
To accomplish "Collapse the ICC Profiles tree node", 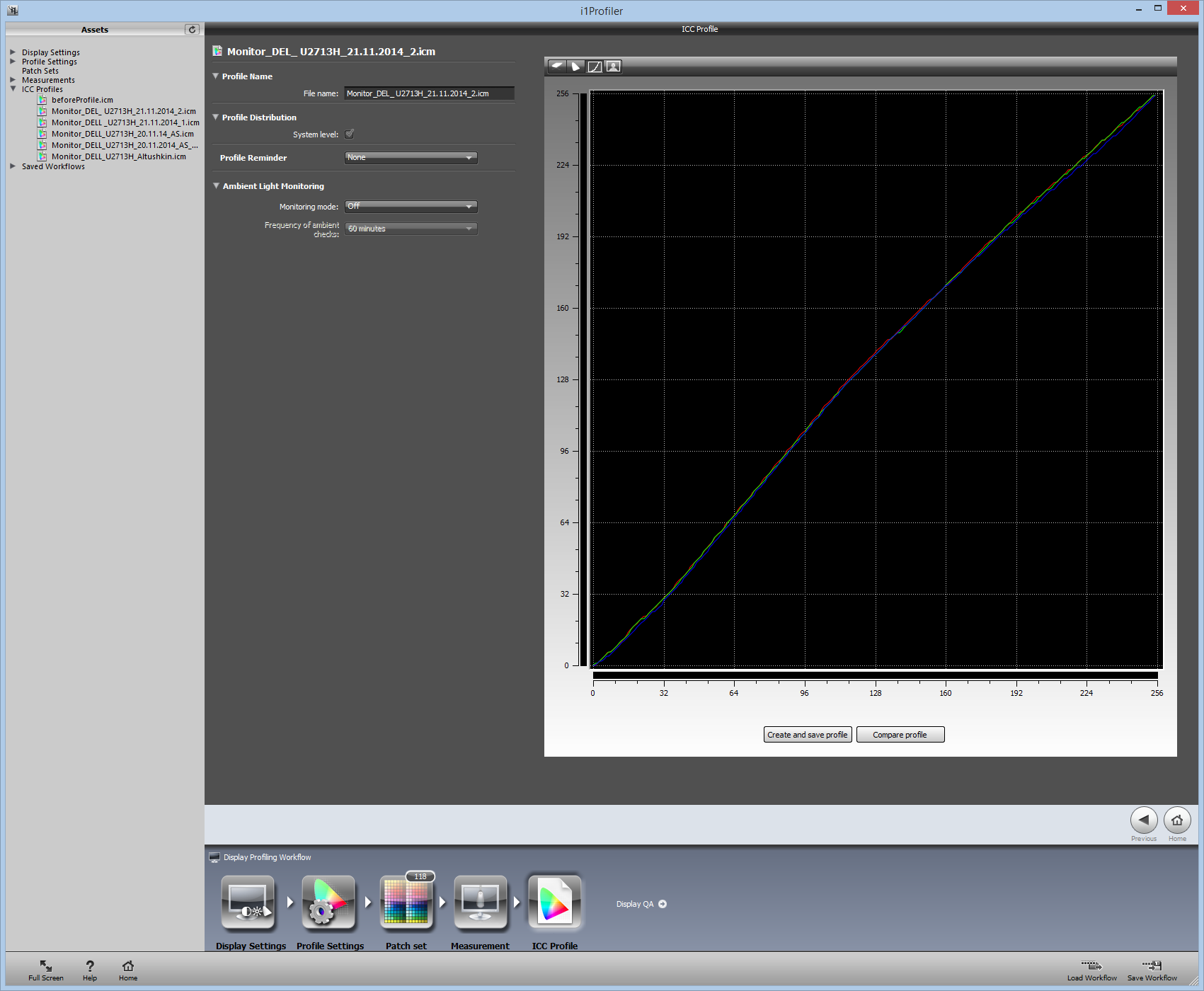I will point(13,89).
